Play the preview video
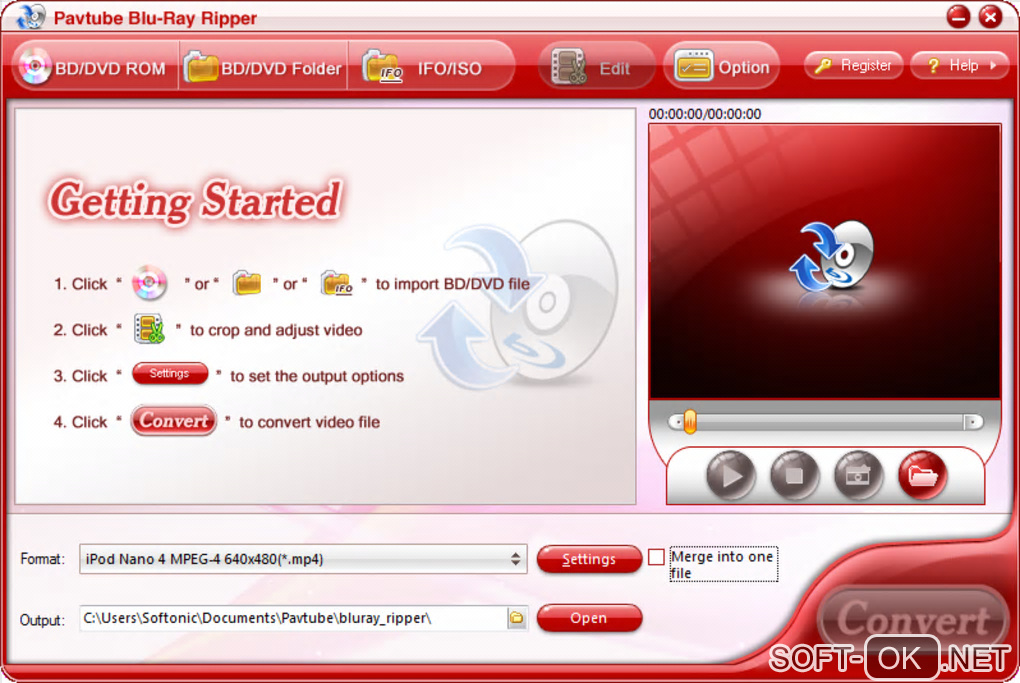 [731, 475]
